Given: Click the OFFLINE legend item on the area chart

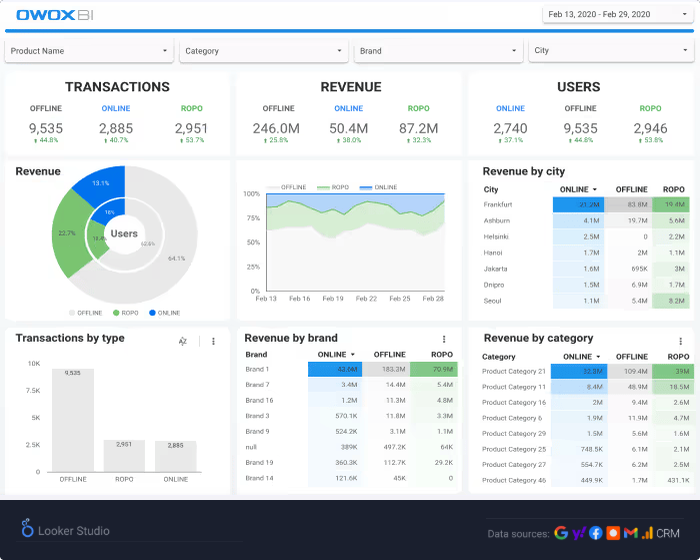Looking at the screenshot, I should [286, 187].
